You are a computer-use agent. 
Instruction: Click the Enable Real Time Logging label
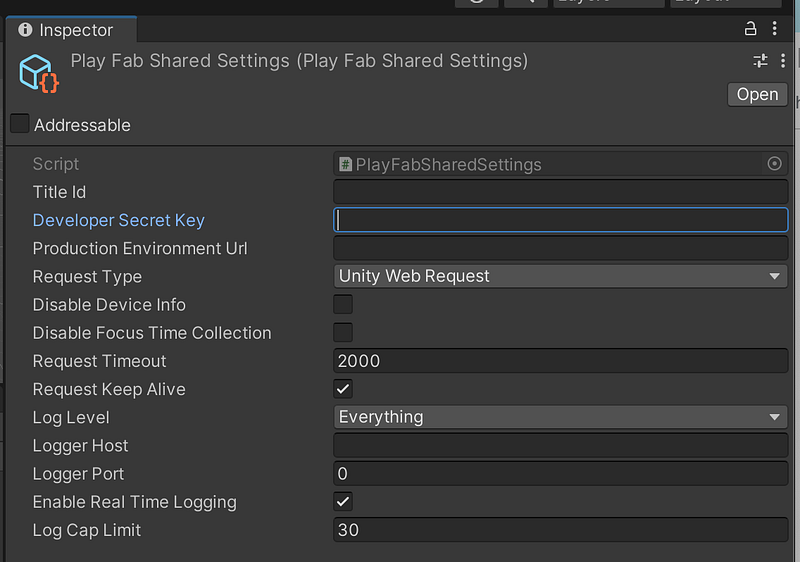[135, 502]
